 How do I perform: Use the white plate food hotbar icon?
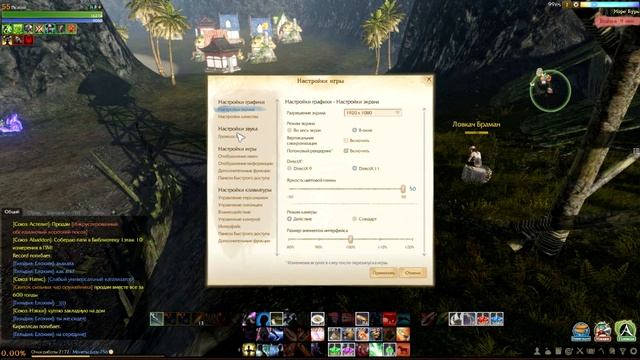(x=318, y=319)
